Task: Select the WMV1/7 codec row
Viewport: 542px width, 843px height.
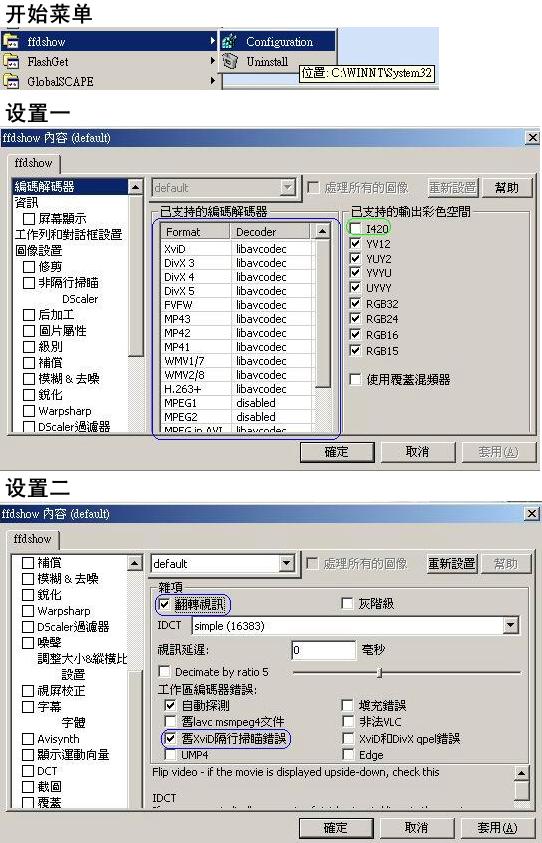Action: tap(237, 361)
